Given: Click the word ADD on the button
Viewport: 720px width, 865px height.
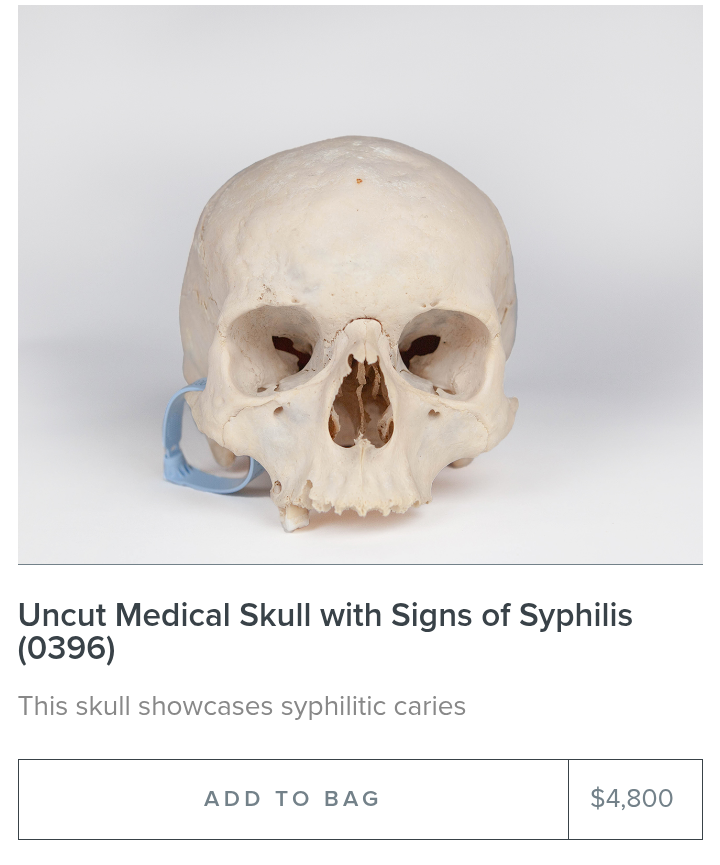Looking at the screenshot, I should click(x=232, y=799).
